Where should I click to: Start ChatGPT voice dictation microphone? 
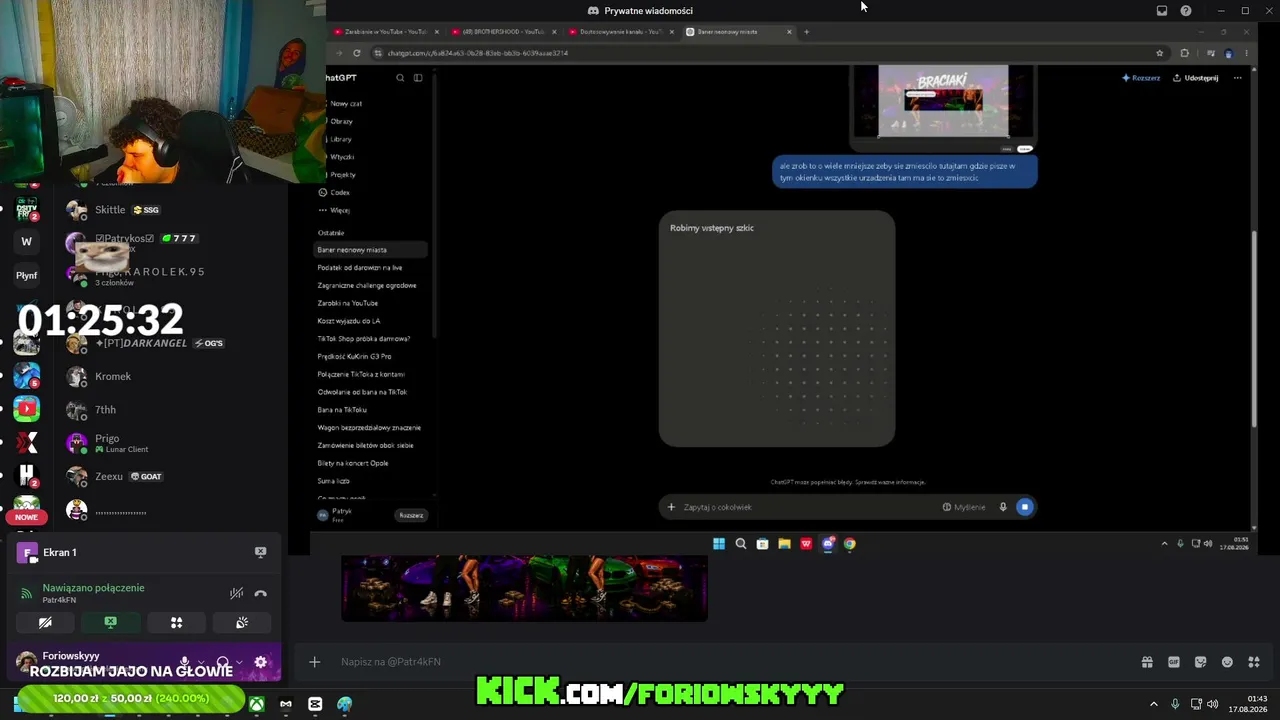1003,507
